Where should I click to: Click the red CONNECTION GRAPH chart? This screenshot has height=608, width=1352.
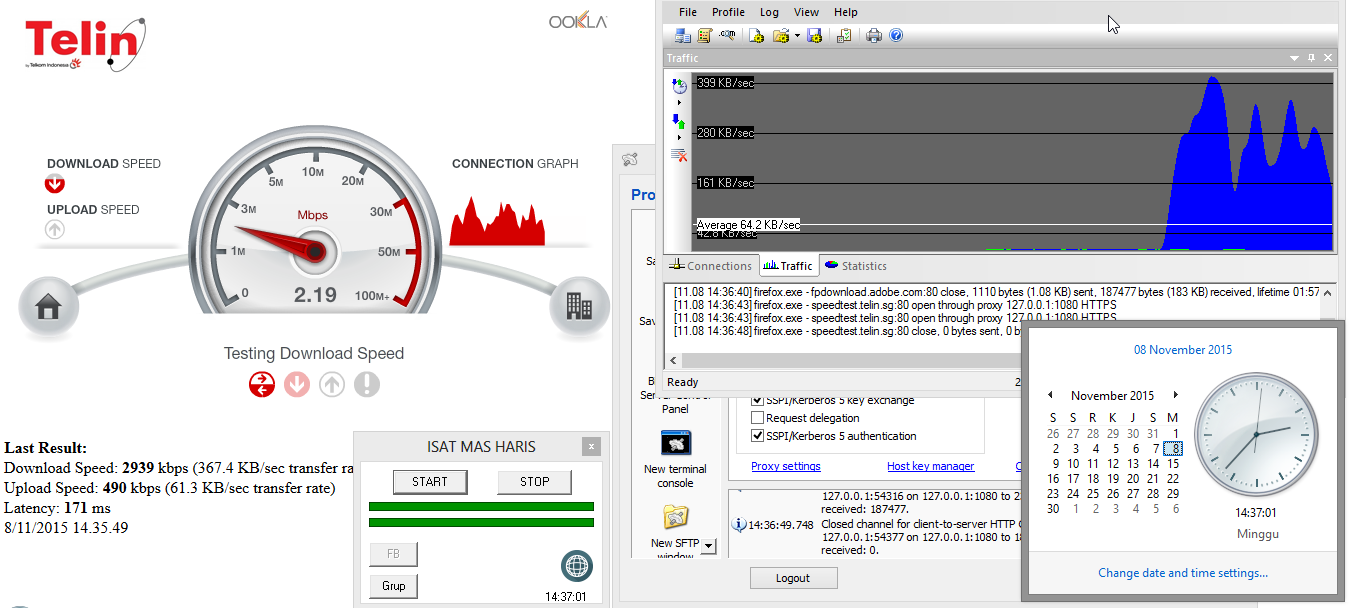[497, 221]
